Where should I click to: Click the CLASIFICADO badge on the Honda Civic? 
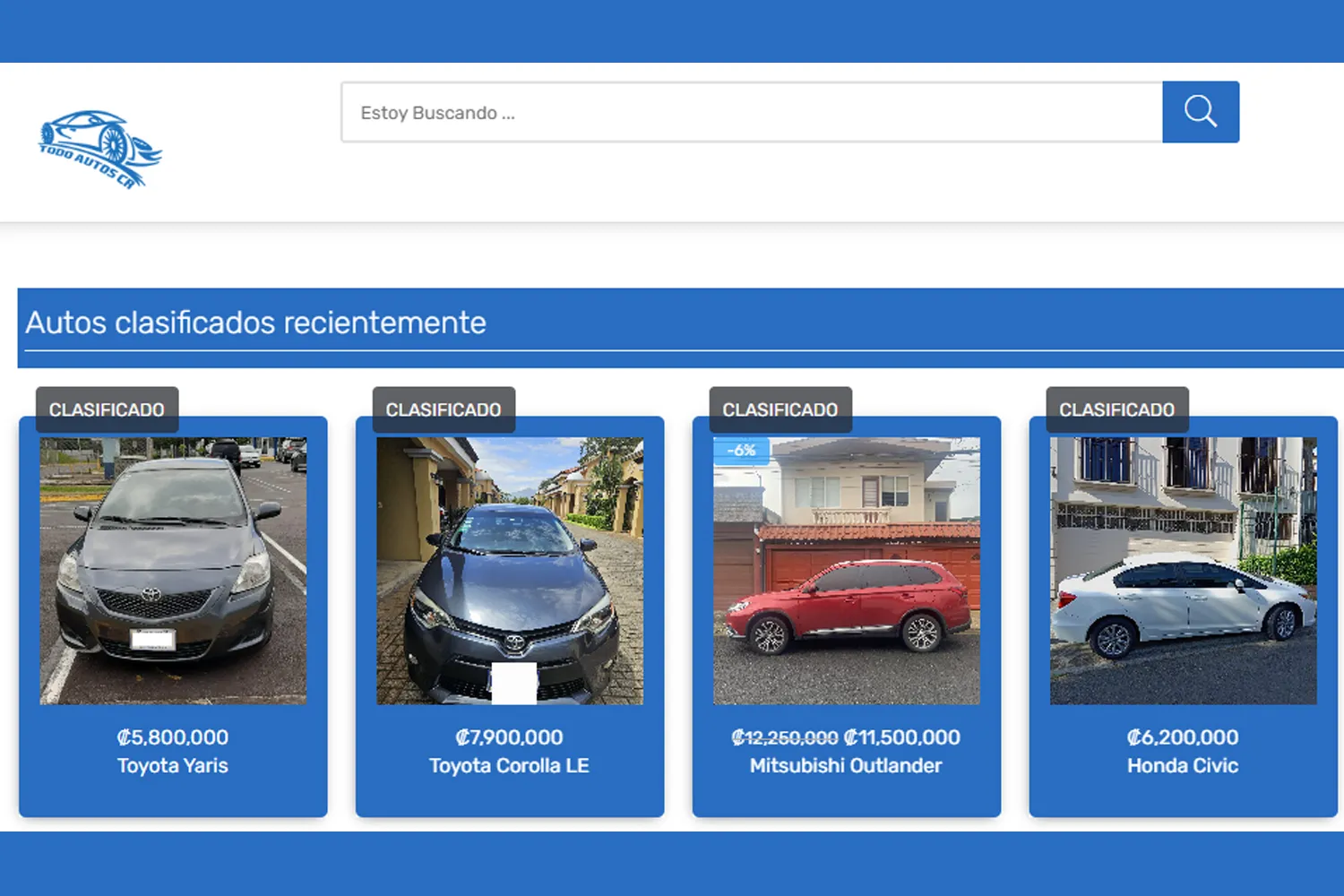1116,409
